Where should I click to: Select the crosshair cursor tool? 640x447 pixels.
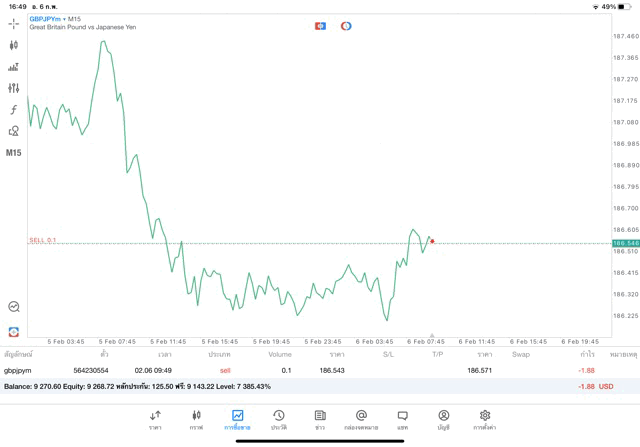point(13,22)
